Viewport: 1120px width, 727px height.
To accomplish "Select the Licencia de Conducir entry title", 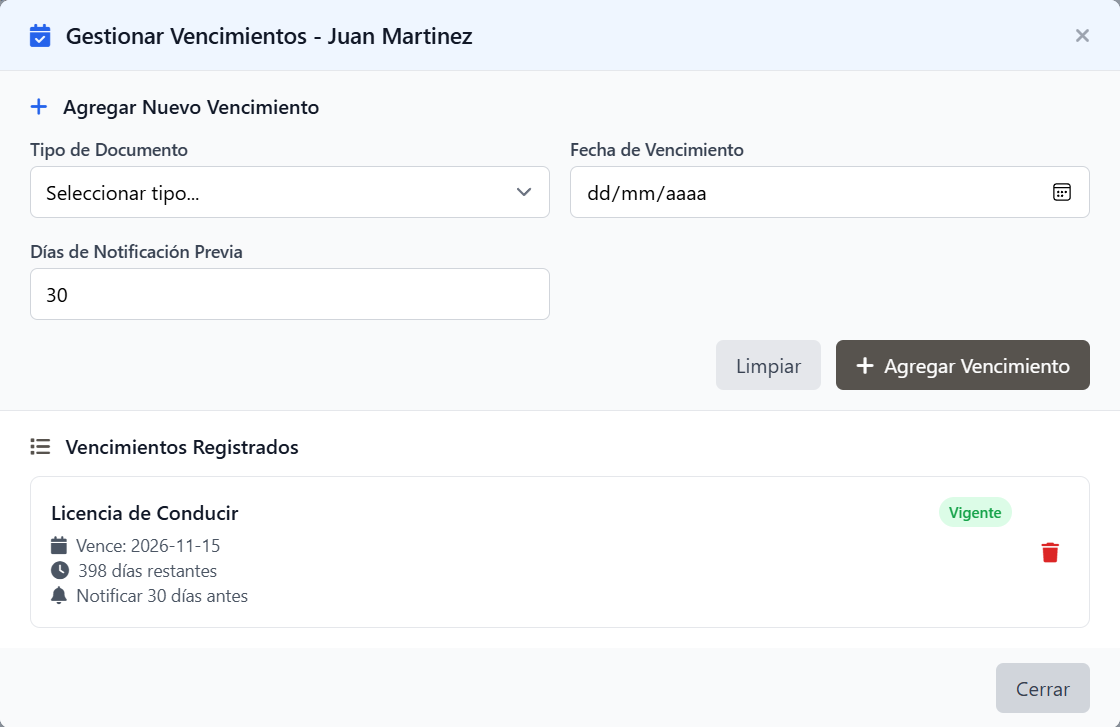I will (145, 513).
